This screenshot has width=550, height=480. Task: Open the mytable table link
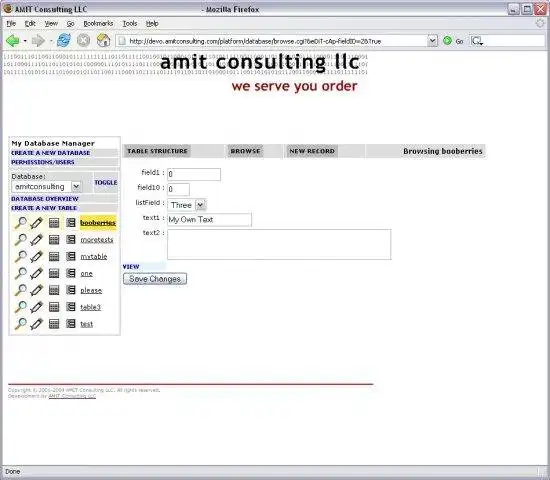pyautogui.click(x=94, y=256)
